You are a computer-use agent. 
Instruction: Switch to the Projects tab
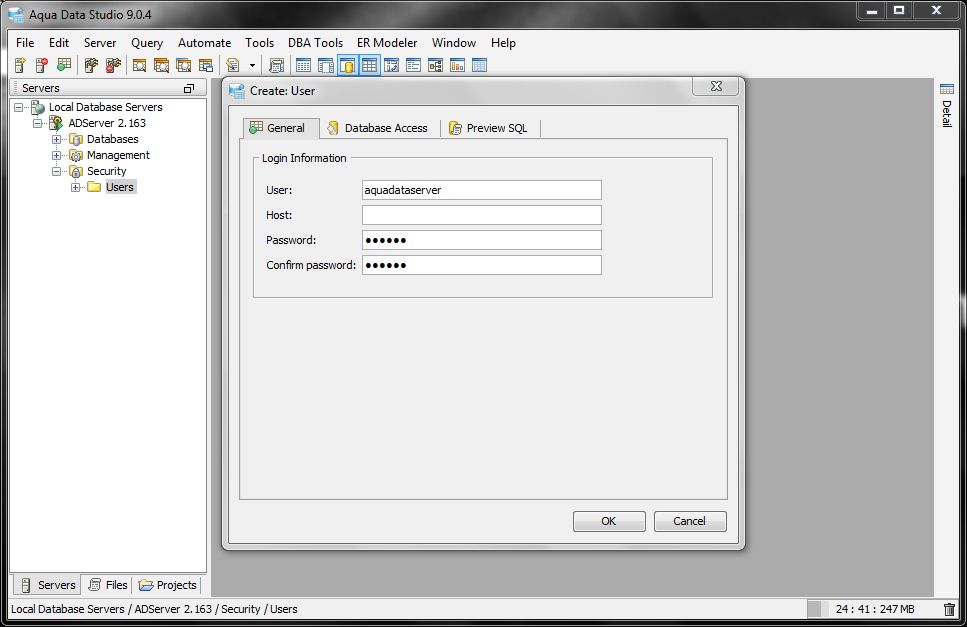tap(167, 584)
